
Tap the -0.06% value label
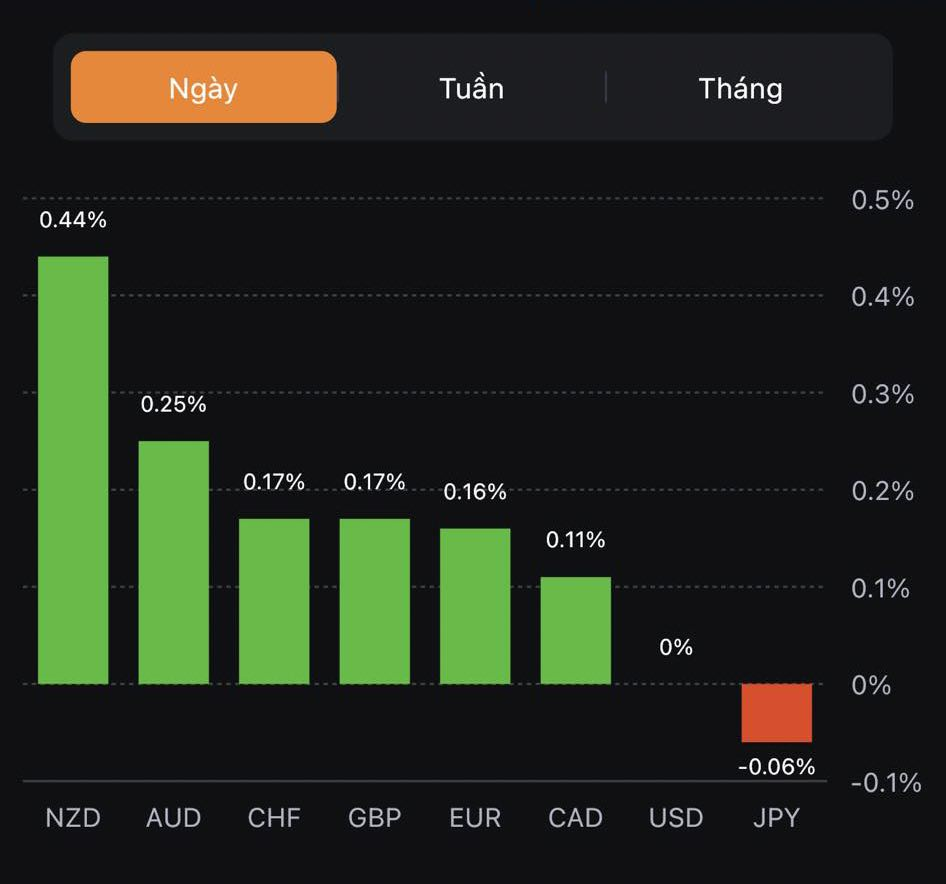777,767
